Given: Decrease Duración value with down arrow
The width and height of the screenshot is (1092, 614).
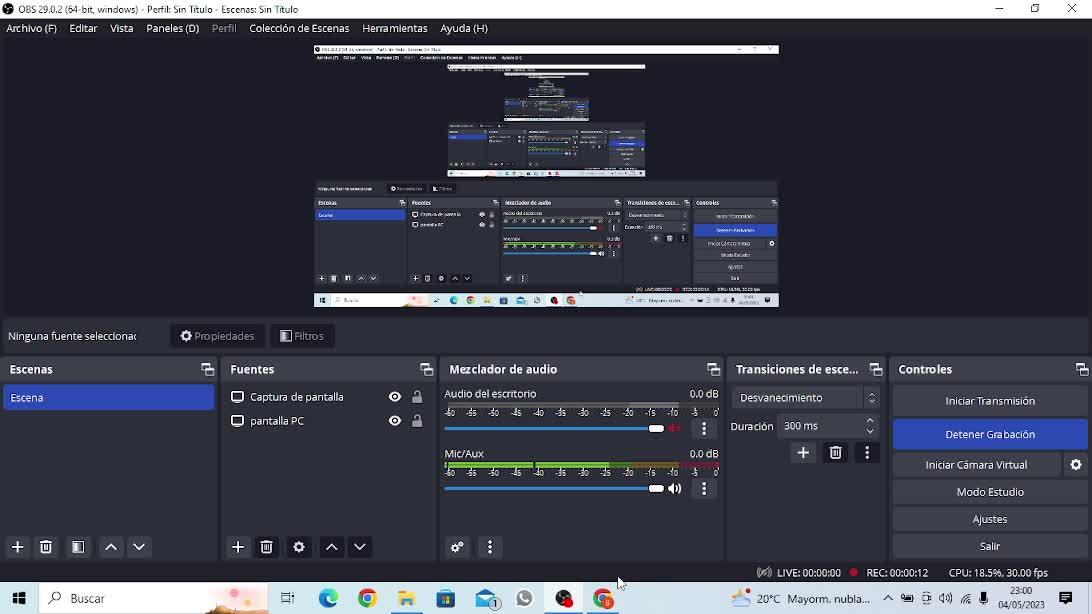Looking at the screenshot, I should (870, 431).
